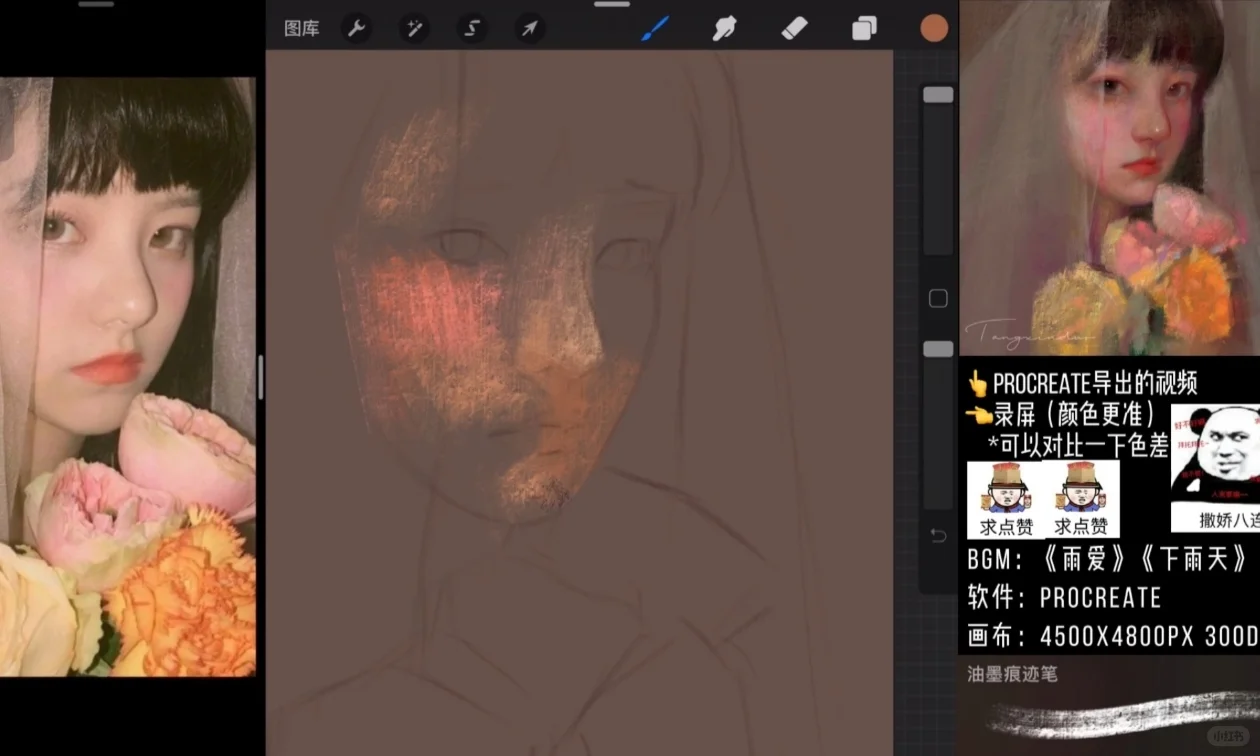Screen dimensions: 1260x756
Task: Select the Eraser tool
Action: pyautogui.click(x=794, y=28)
